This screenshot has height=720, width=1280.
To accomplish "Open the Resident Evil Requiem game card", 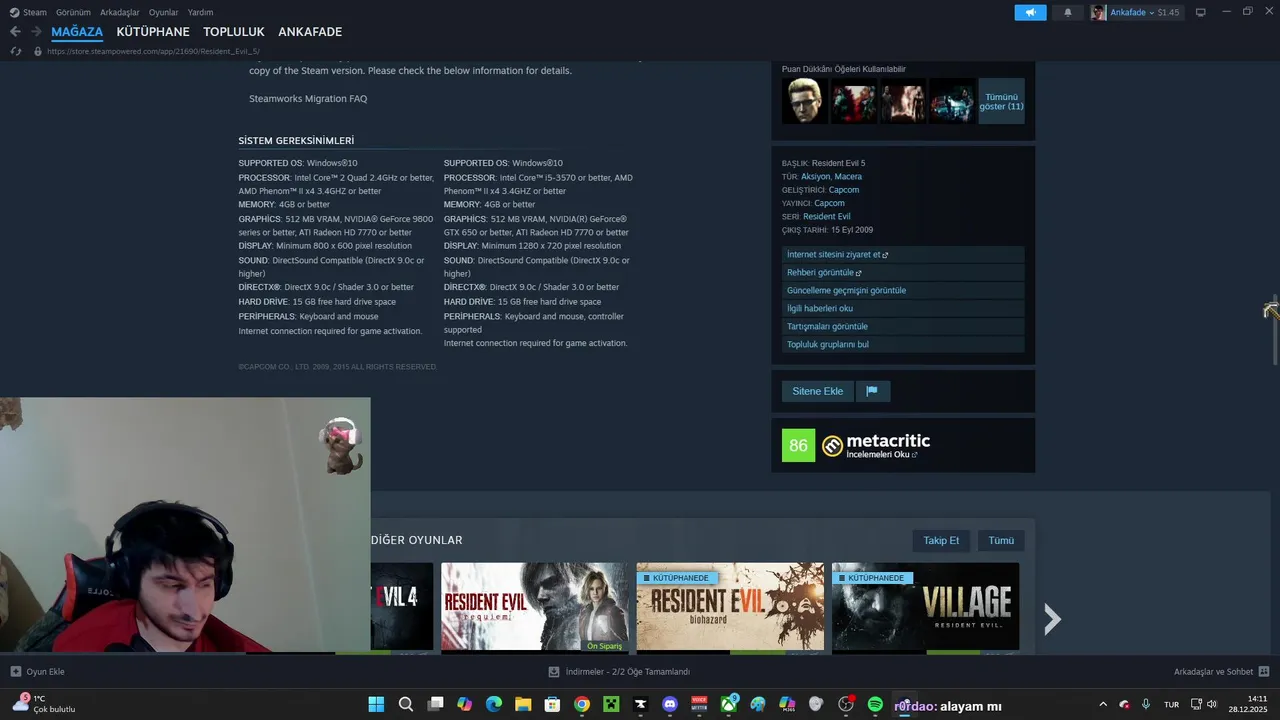I will pos(535,607).
